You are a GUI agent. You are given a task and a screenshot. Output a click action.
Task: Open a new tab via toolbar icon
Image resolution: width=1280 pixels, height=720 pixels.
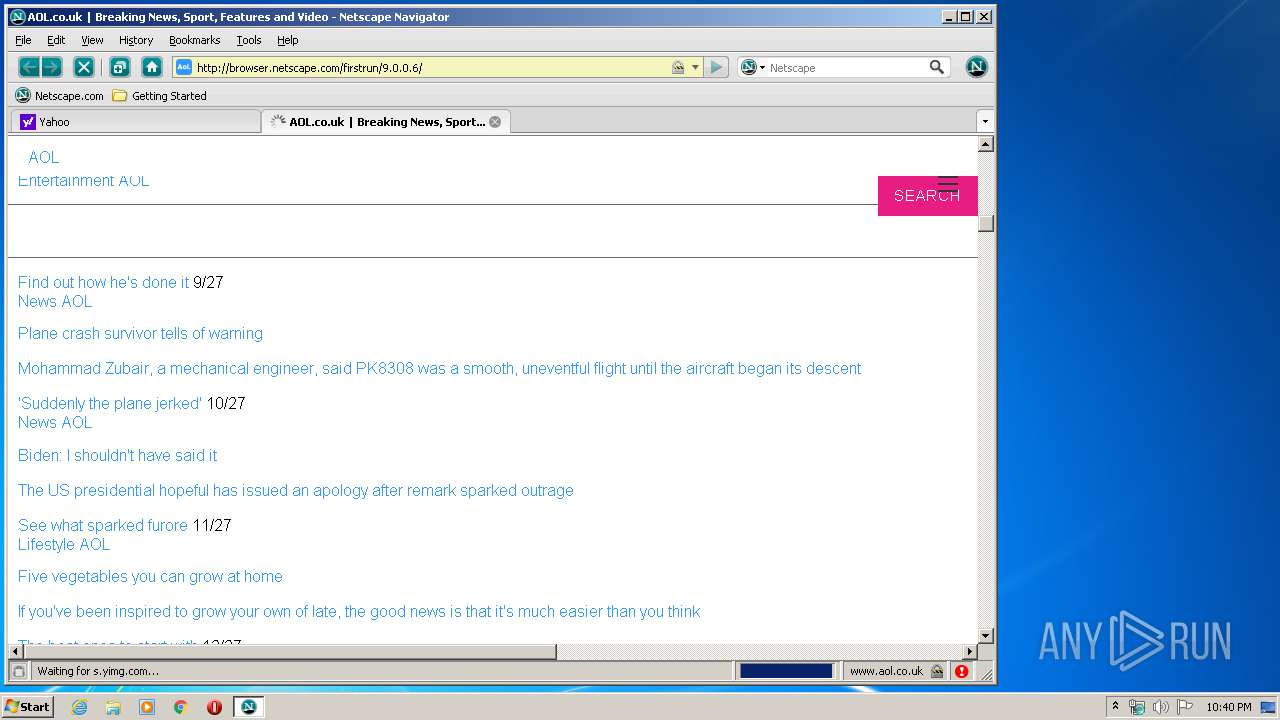[x=119, y=67]
